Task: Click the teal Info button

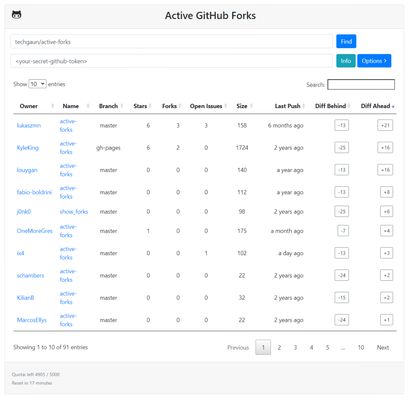Action: pos(346,61)
